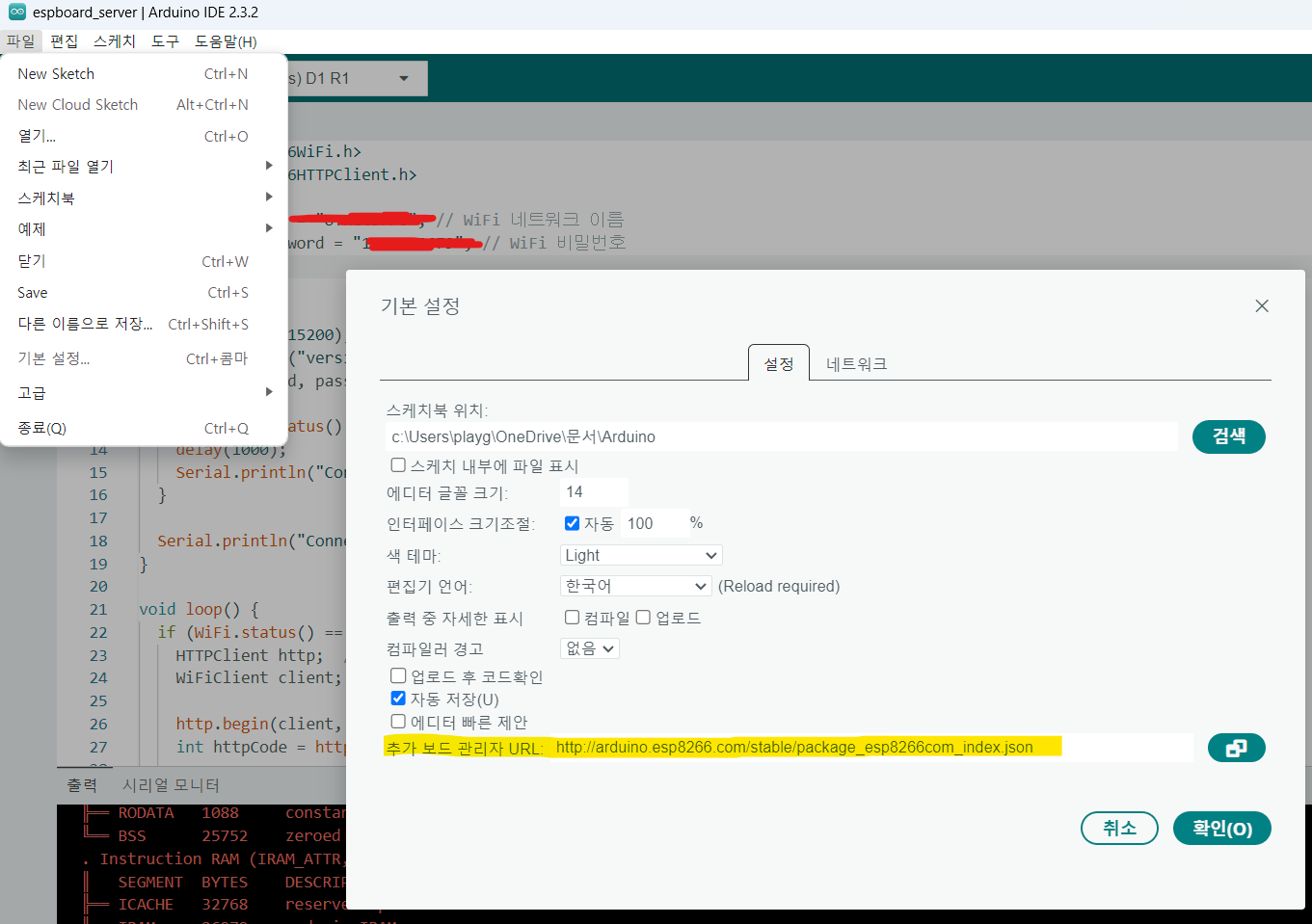Image resolution: width=1312 pixels, height=924 pixels.
Task: Switch to the 시리얼 모니터 tab
Action: (171, 785)
